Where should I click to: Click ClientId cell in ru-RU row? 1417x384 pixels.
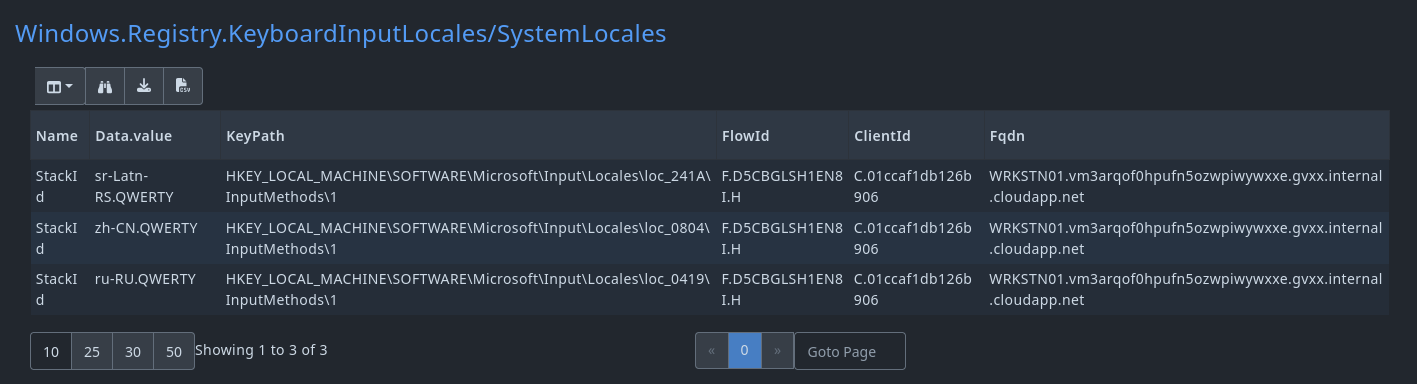click(x=915, y=290)
